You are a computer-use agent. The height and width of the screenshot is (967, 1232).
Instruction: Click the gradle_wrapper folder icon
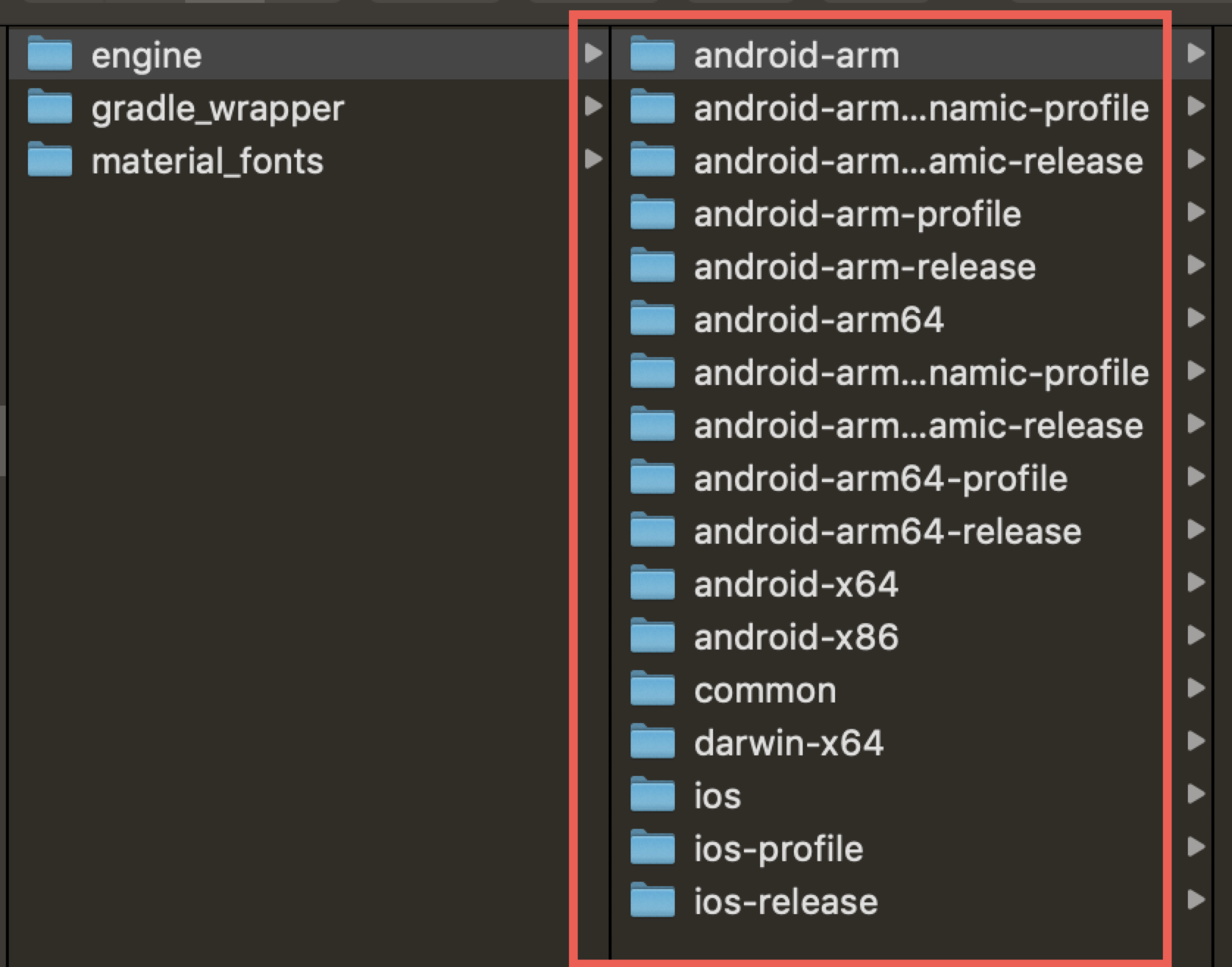pyautogui.click(x=50, y=107)
